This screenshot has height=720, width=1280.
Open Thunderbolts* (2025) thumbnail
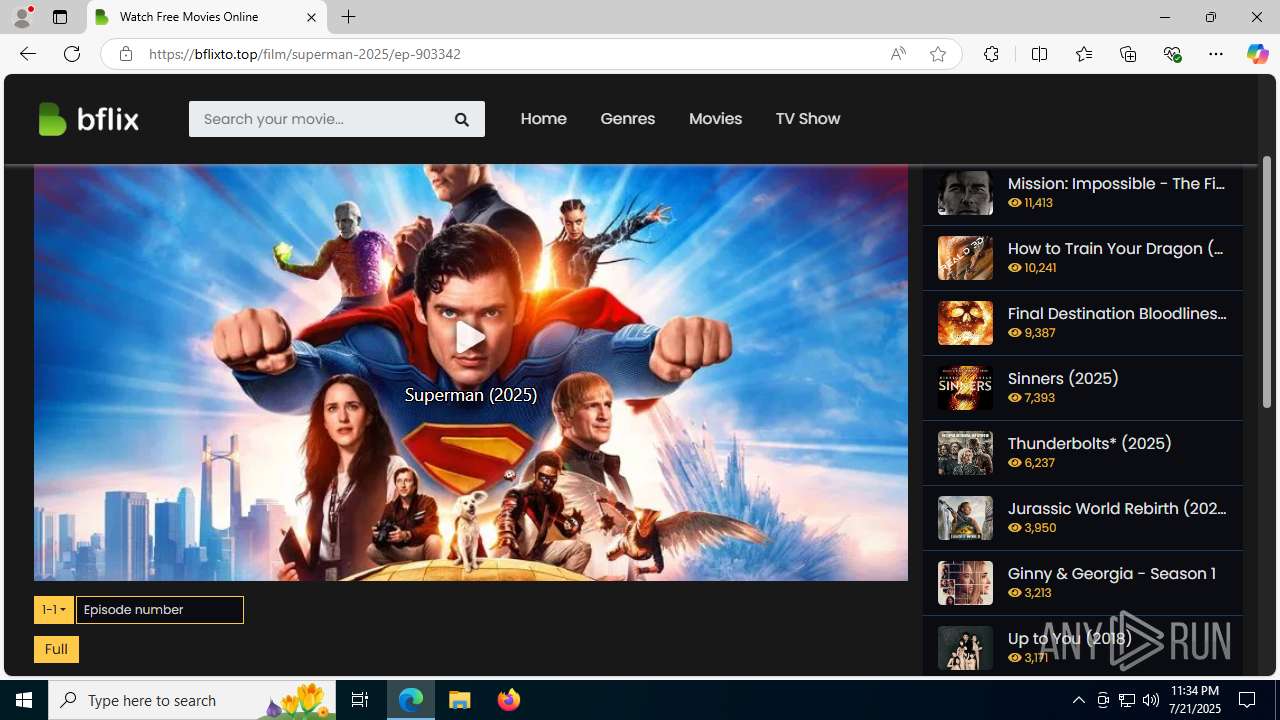[965, 452]
